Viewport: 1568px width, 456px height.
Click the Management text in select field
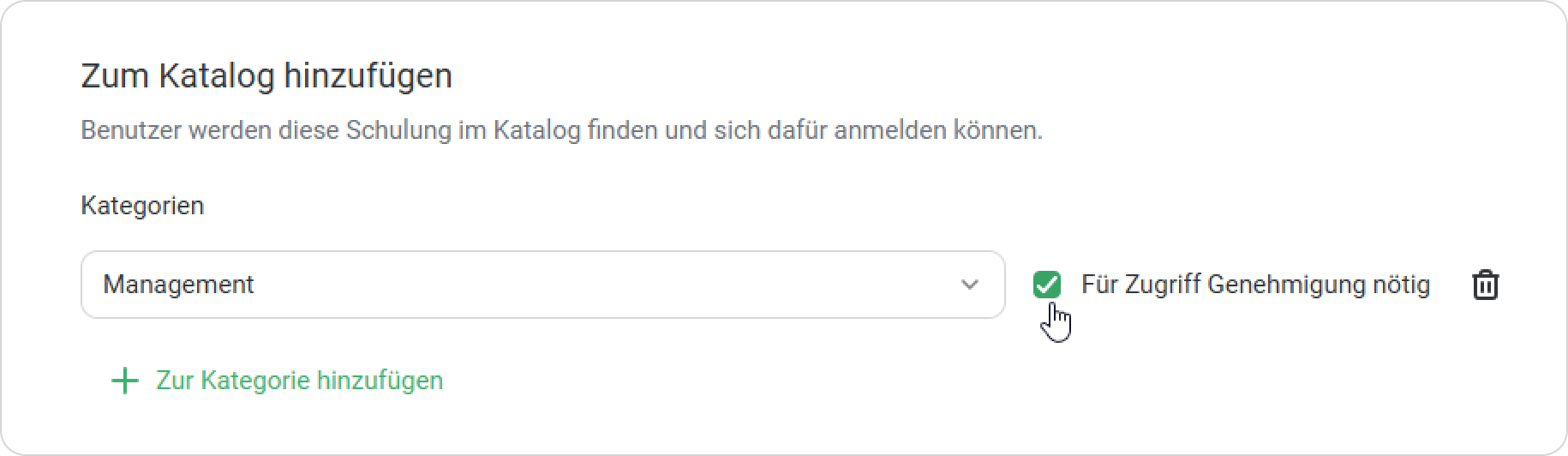pos(178,285)
